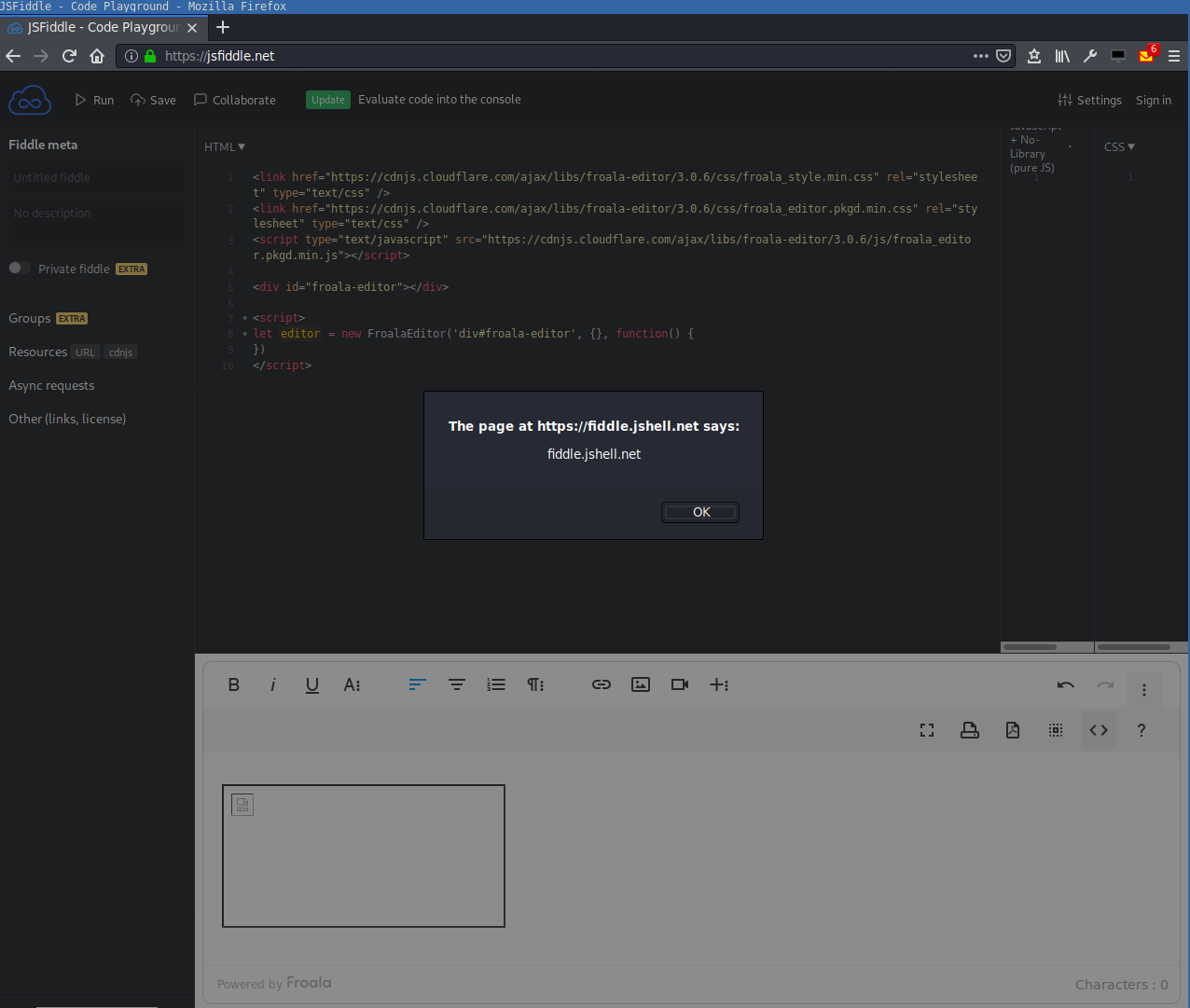Open the HTML panel language dropdown
Screen dimensions: 1190x1008
point(224,146)
